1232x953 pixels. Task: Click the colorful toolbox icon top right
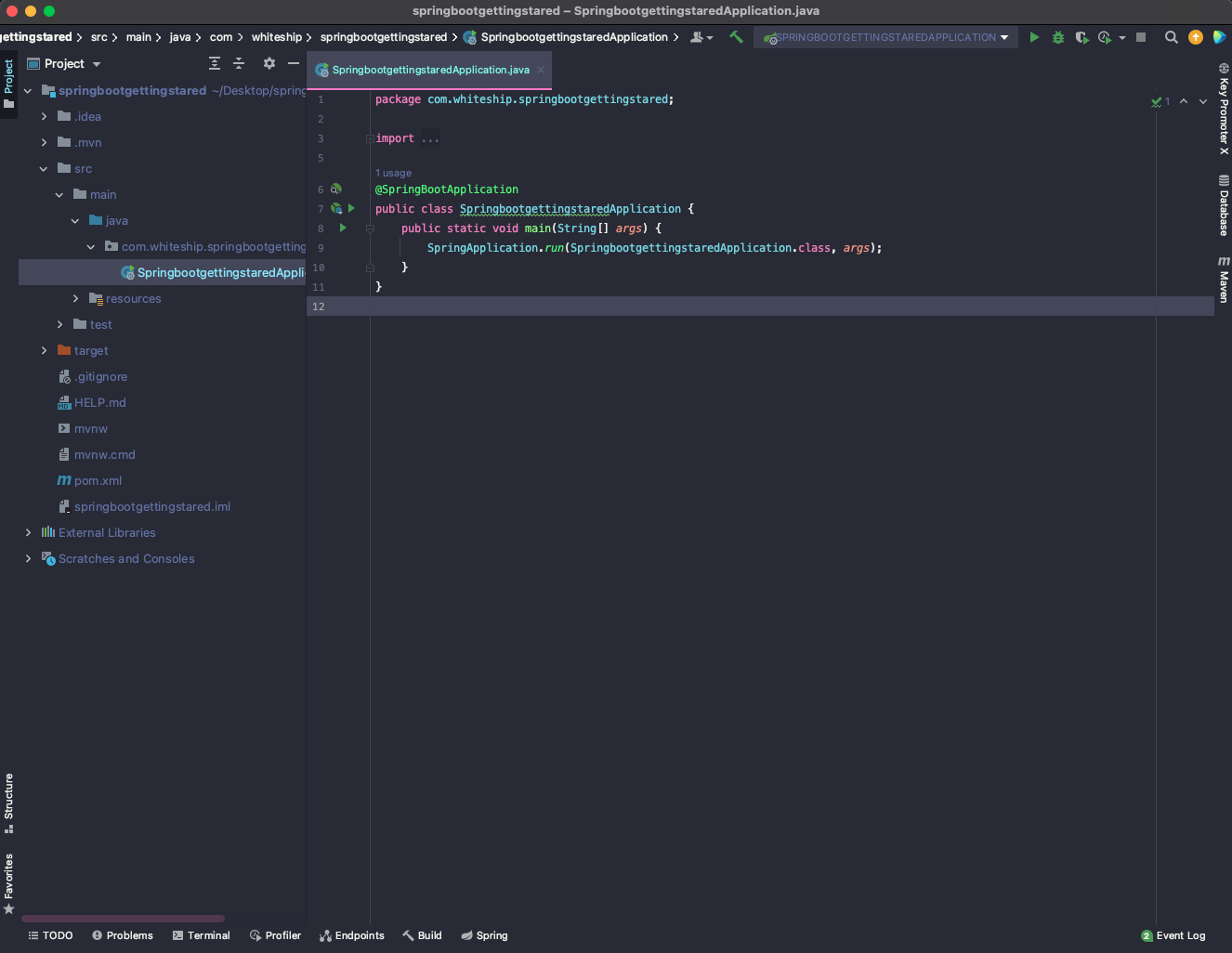tap(1219, 37)
